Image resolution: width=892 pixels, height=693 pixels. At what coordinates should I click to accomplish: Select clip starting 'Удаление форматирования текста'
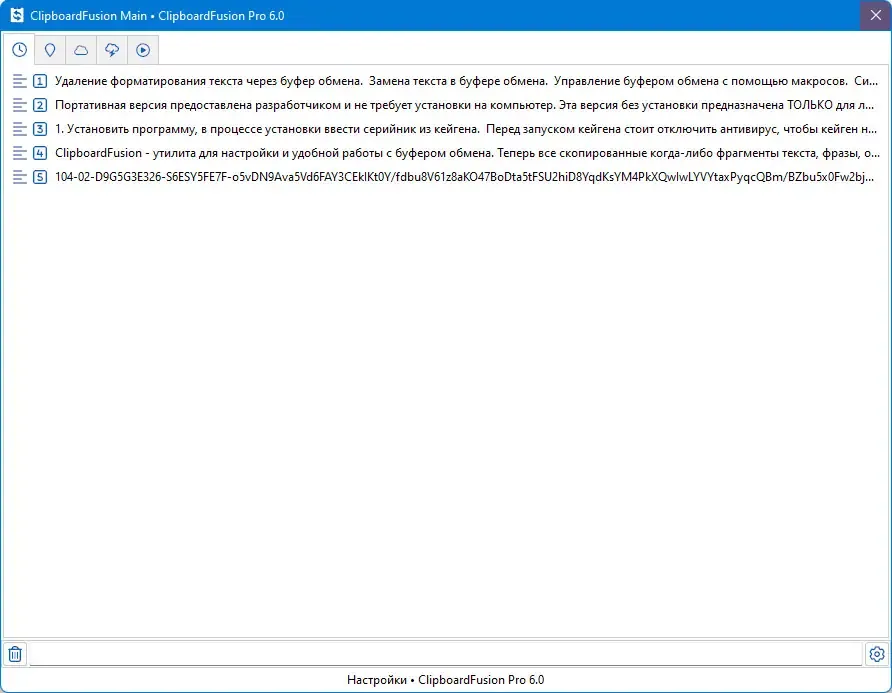pyautogui.click(x=446, y=81)
